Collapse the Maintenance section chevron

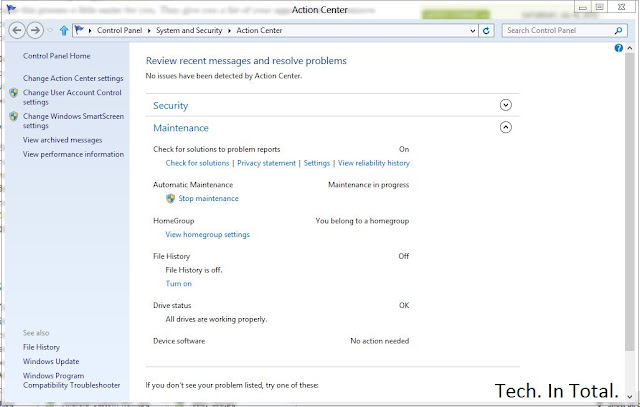(x=505, y=127)
